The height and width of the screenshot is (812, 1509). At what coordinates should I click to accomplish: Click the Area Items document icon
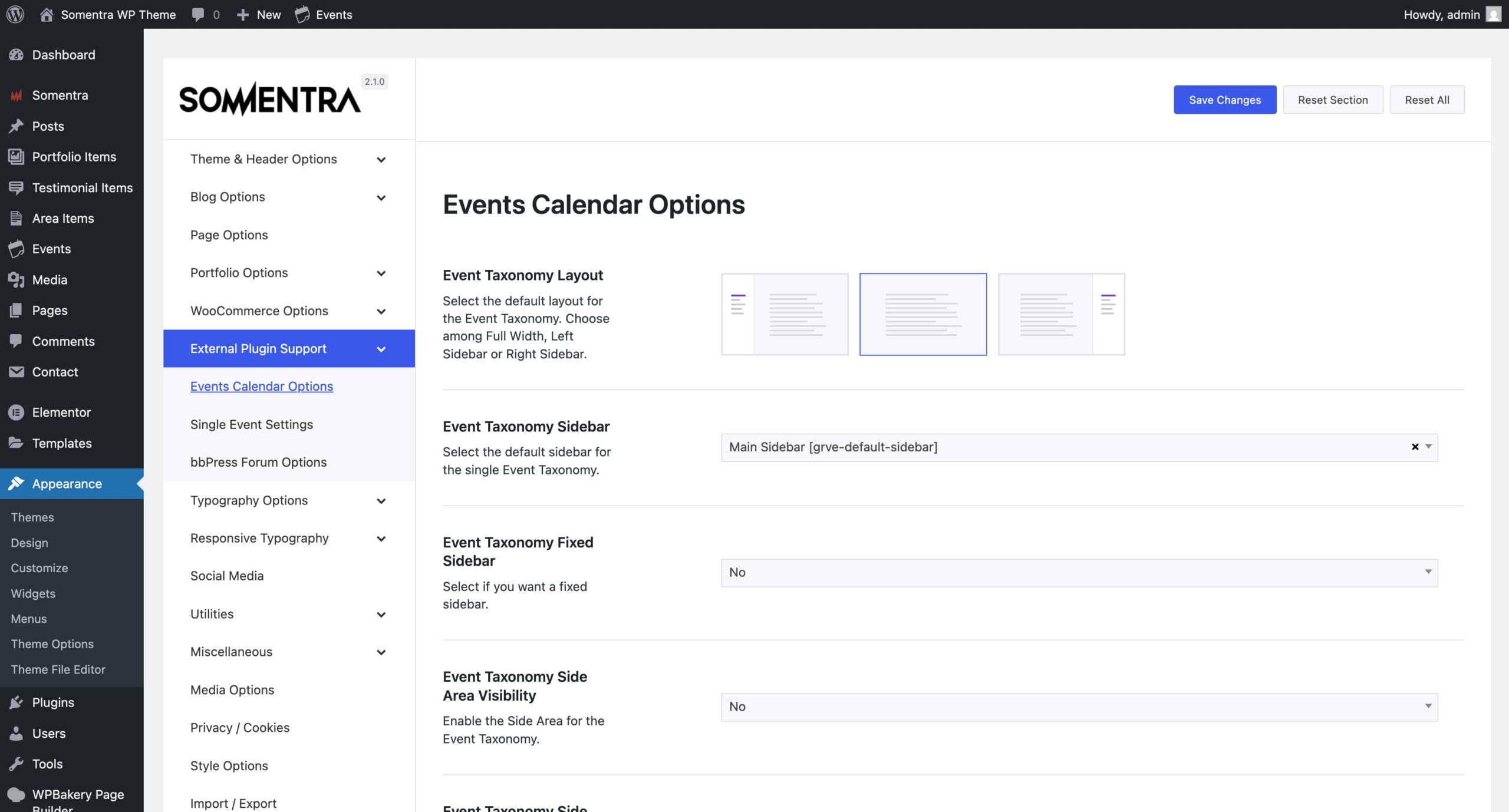point(16,218)
